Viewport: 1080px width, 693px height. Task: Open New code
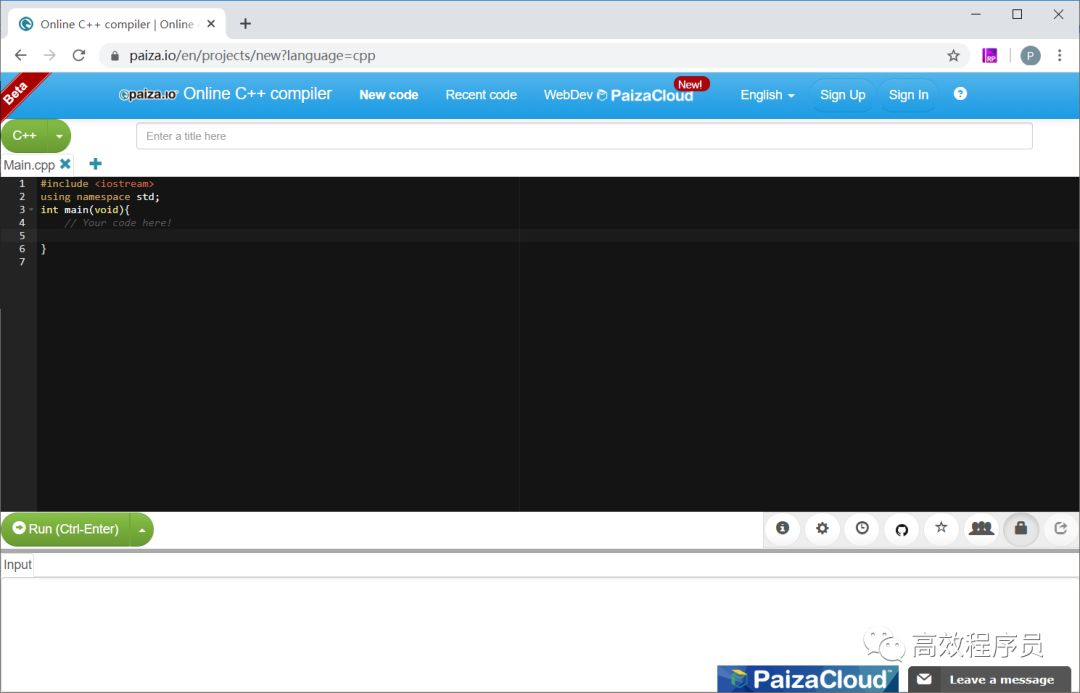[388, 95]
